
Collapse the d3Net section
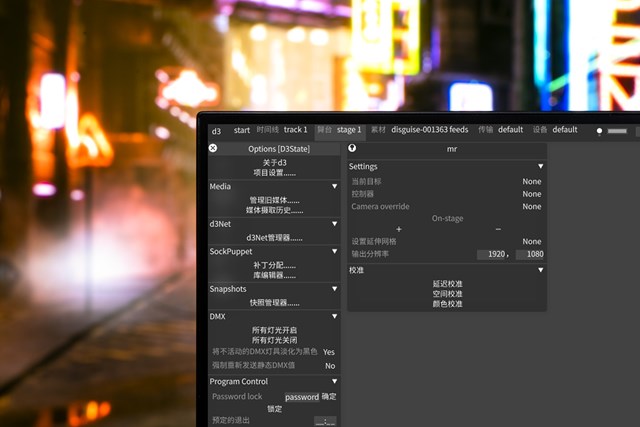pos(334,224)
